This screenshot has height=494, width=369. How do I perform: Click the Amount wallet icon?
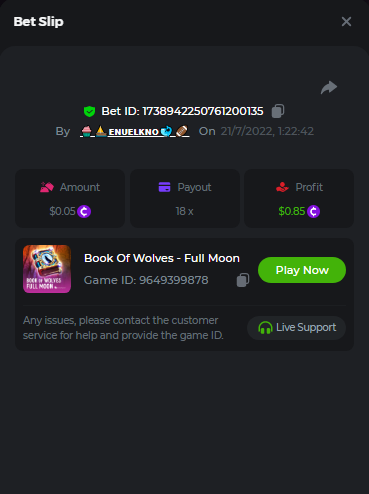coord(47,187)
